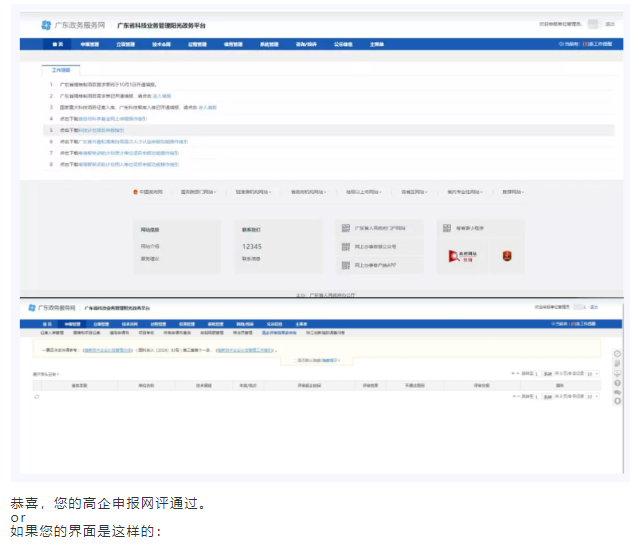The image size is (639, 548).
Task: Expand the 国务院部门网站 dropdown
Action: (198, 192)
